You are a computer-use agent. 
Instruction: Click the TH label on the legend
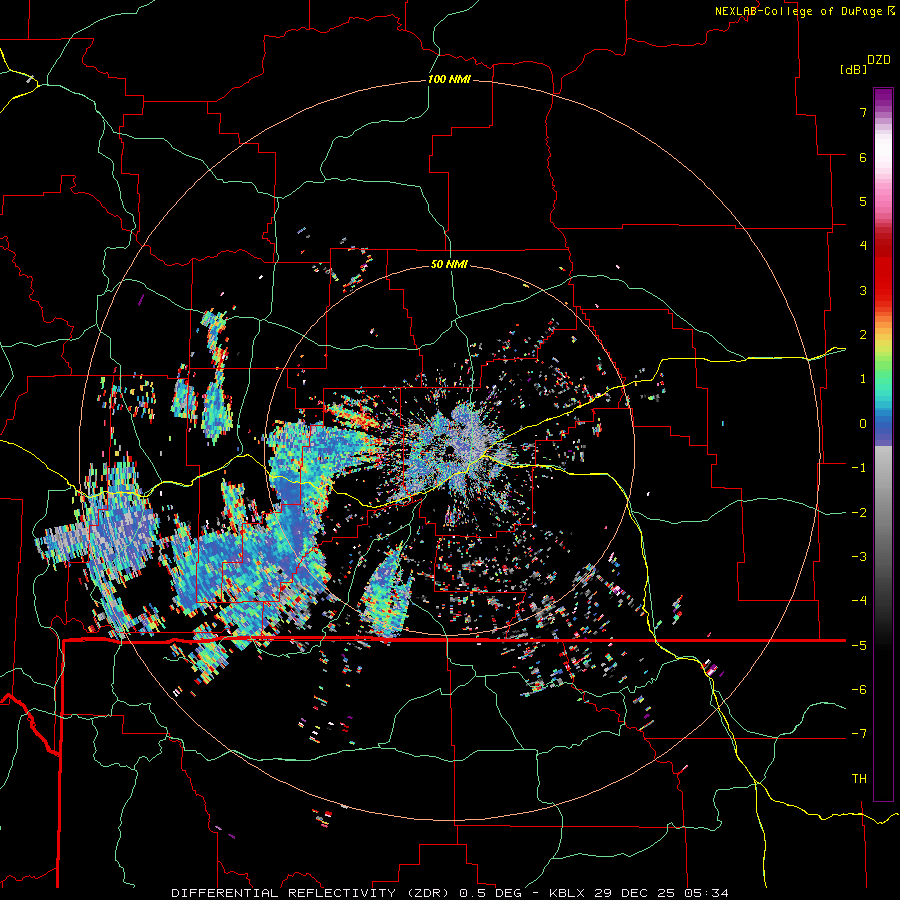click(x=859, y=779)
